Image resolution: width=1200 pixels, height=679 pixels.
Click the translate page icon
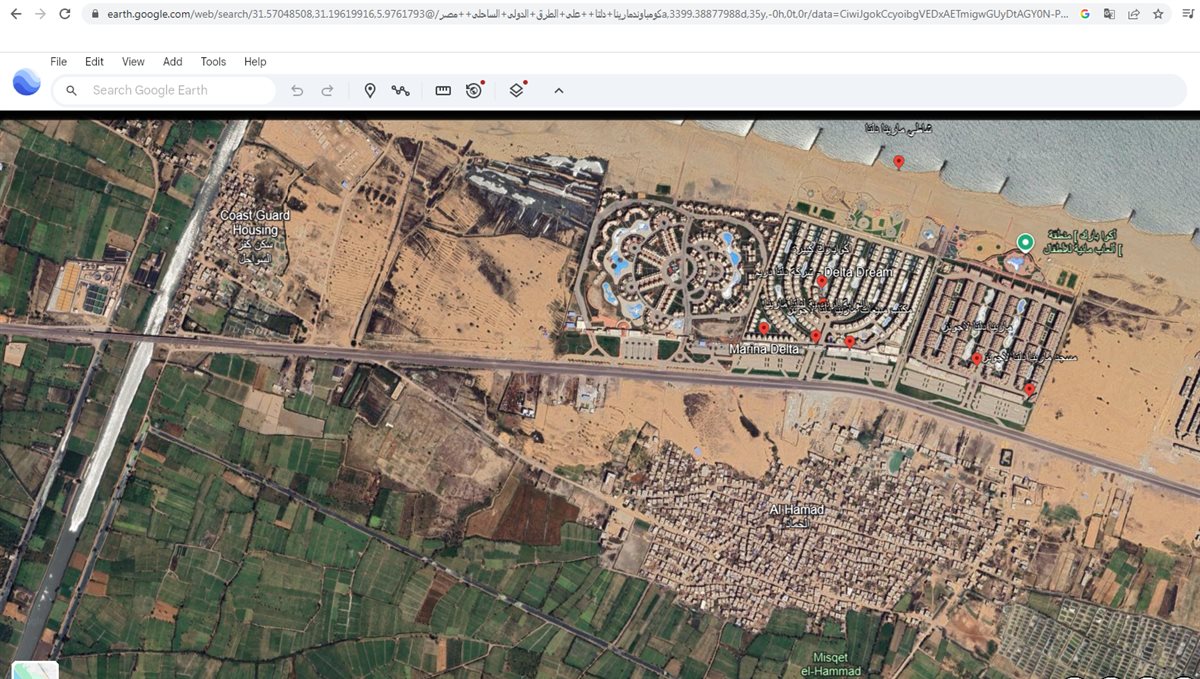1109,14
